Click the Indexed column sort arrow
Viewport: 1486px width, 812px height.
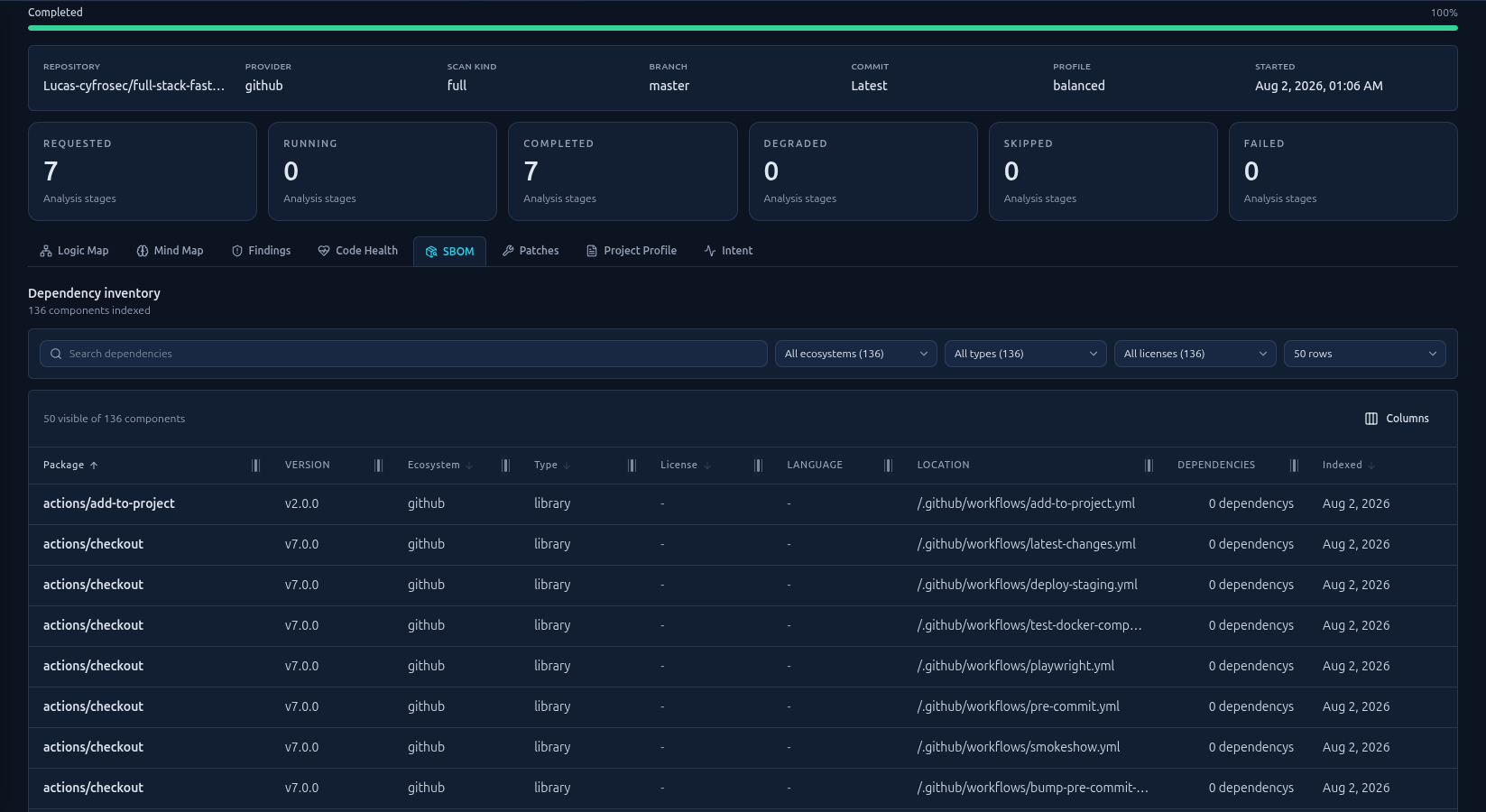[x=1371, y=466]
